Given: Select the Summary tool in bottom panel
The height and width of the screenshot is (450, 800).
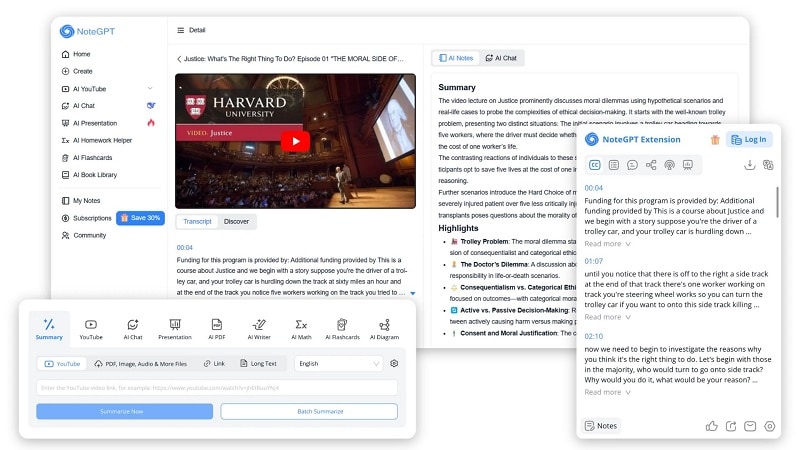Looking at the screenshot, I should tap(49, 329).
